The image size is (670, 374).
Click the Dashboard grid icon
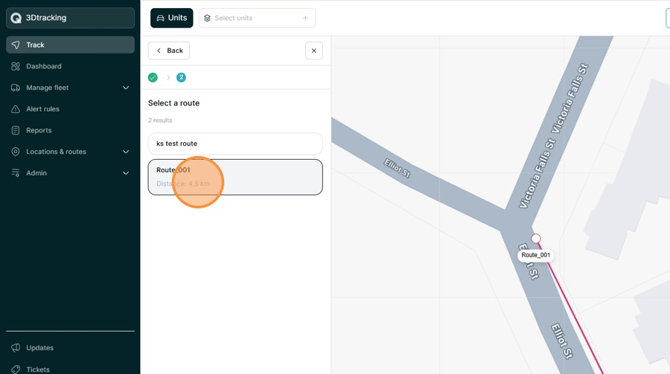coord(15,66)
